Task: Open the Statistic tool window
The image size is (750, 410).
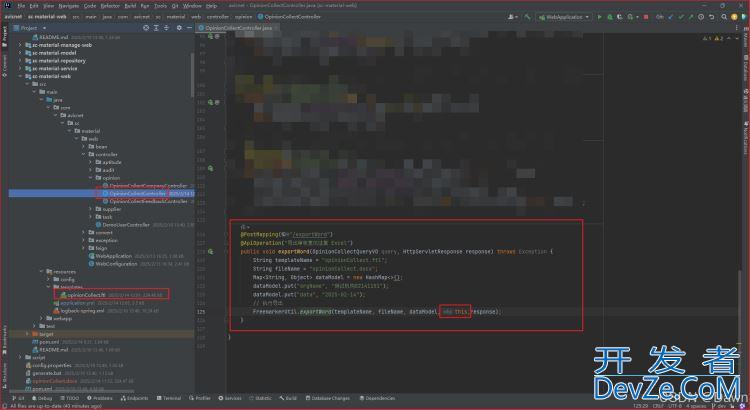Action: click(260, 398)
